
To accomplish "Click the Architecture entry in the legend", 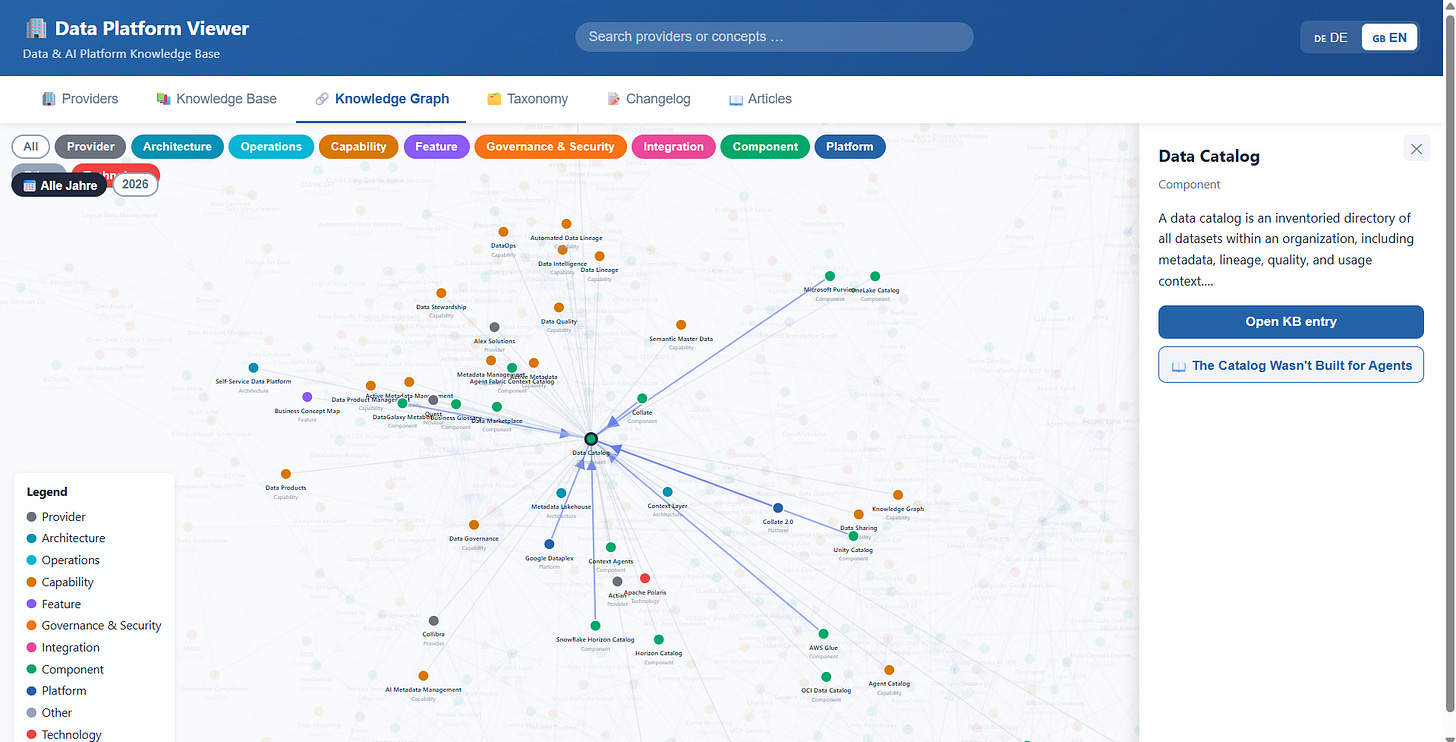I will click(66, 538).
